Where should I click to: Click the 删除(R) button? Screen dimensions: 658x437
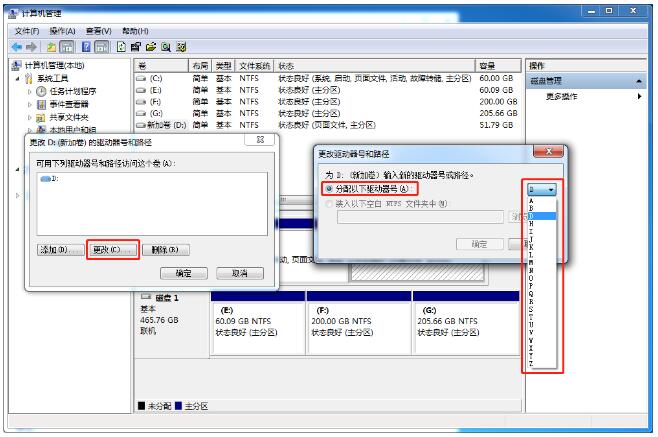pyautogui.click(x=166, y=250)
